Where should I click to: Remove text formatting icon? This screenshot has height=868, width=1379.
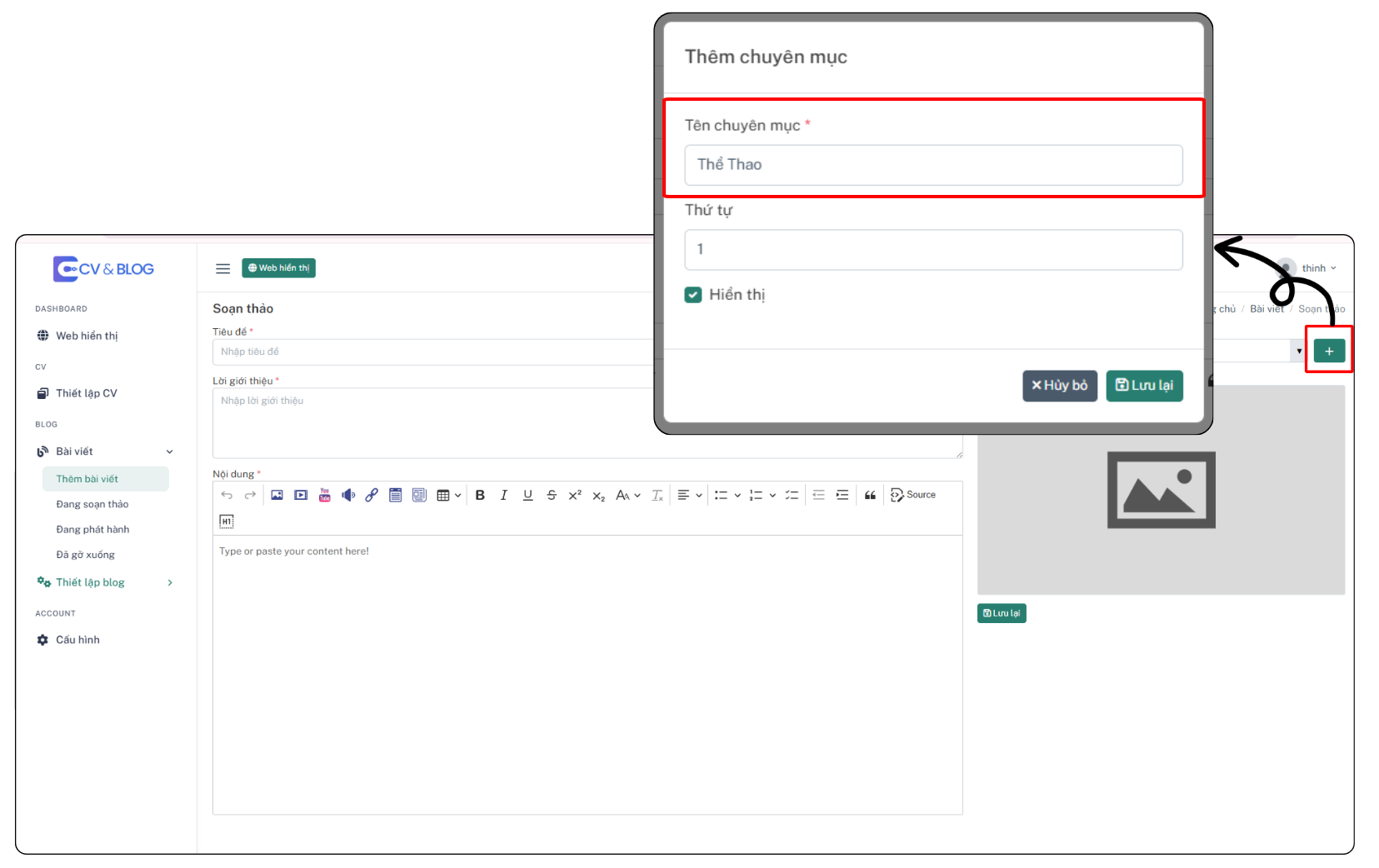657,495
